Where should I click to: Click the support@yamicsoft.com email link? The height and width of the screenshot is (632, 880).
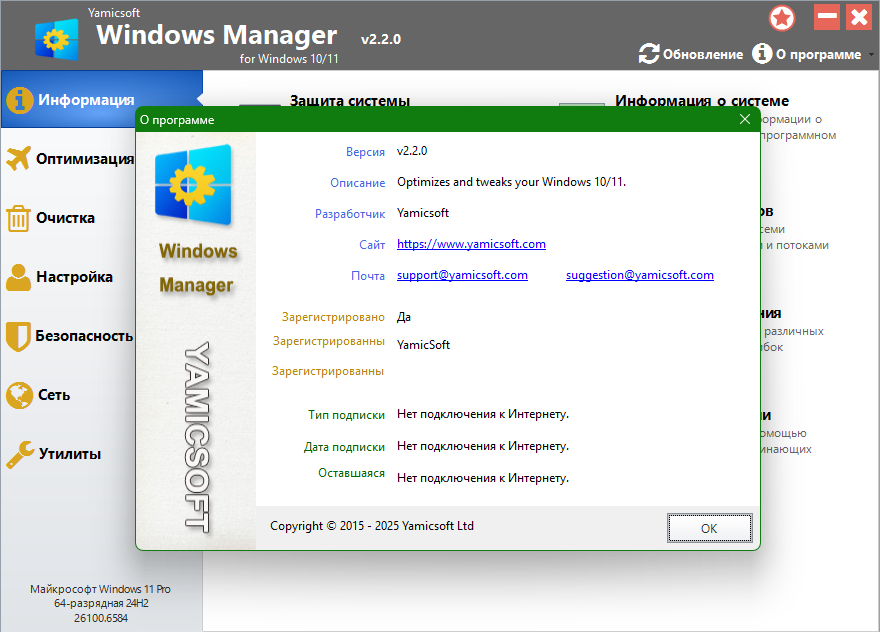point(462,275)
